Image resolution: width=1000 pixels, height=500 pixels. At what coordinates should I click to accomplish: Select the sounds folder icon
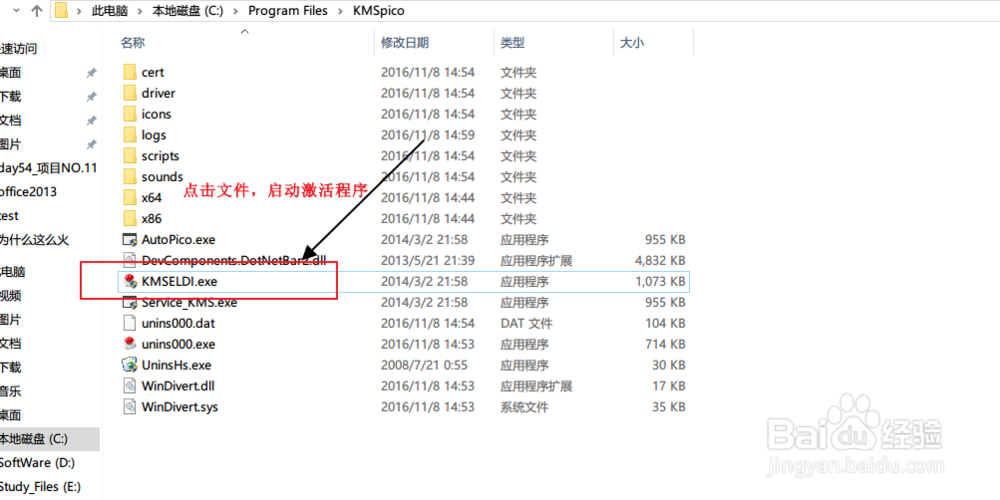(x=130, y=177)
